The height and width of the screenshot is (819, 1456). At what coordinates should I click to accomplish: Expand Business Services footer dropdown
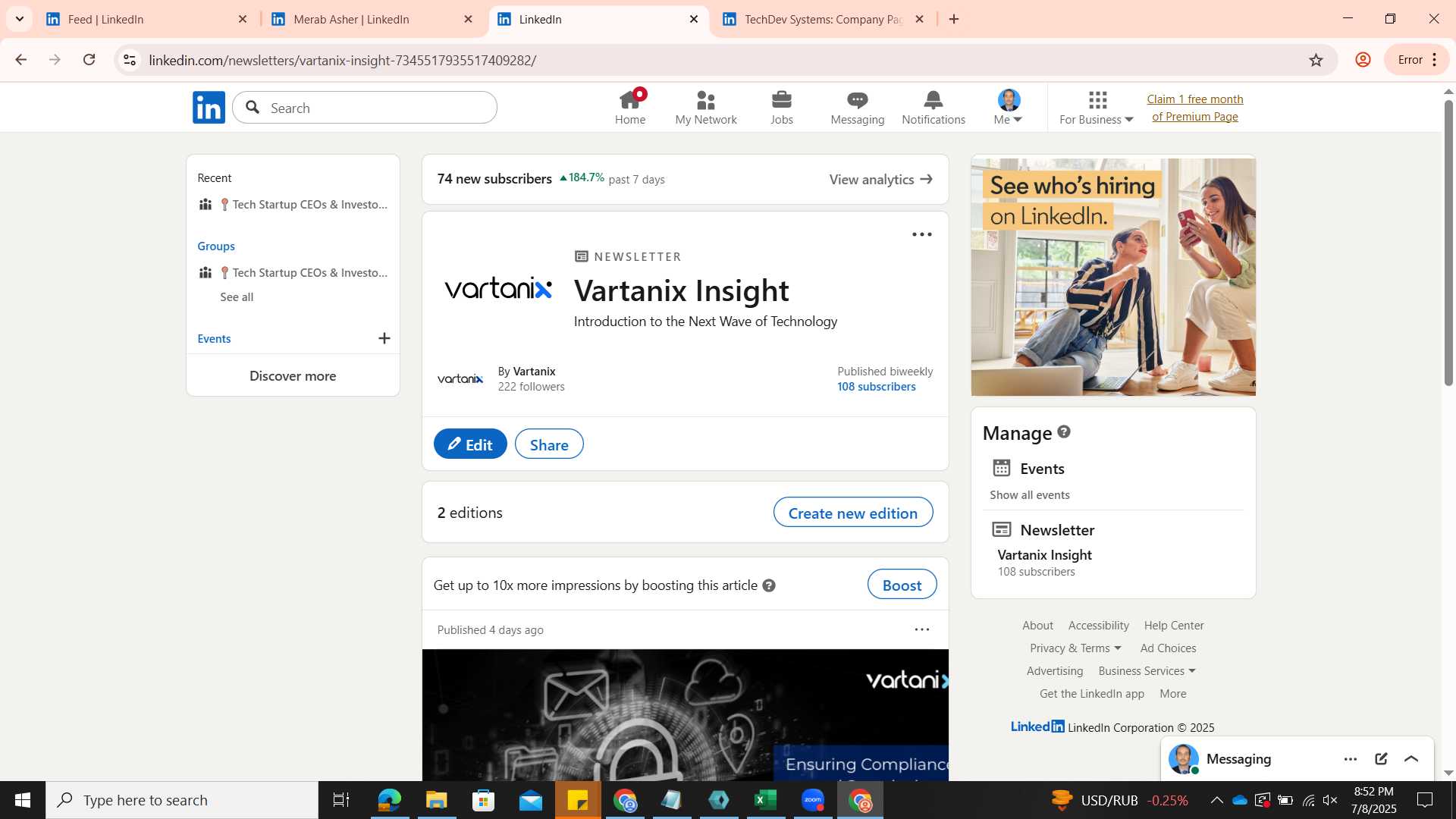[x=1147, y=671]
